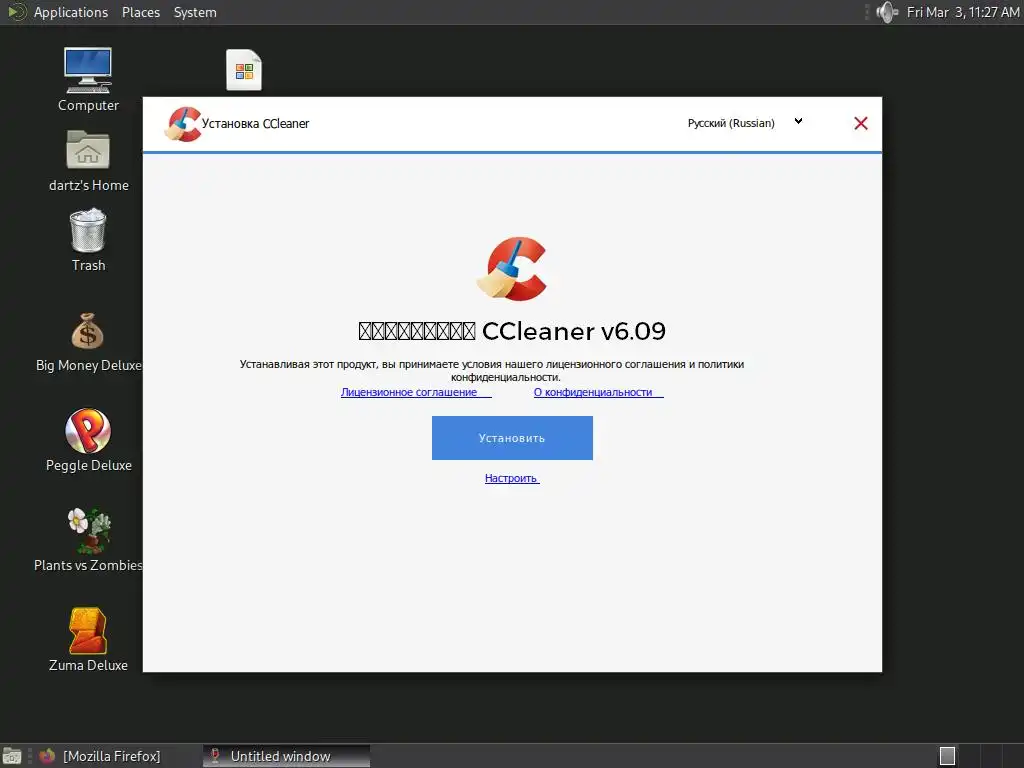Screen dimensions: 1024x768
Task: Open dartz's Home folder icon
Action: click(x=88, y=161)
